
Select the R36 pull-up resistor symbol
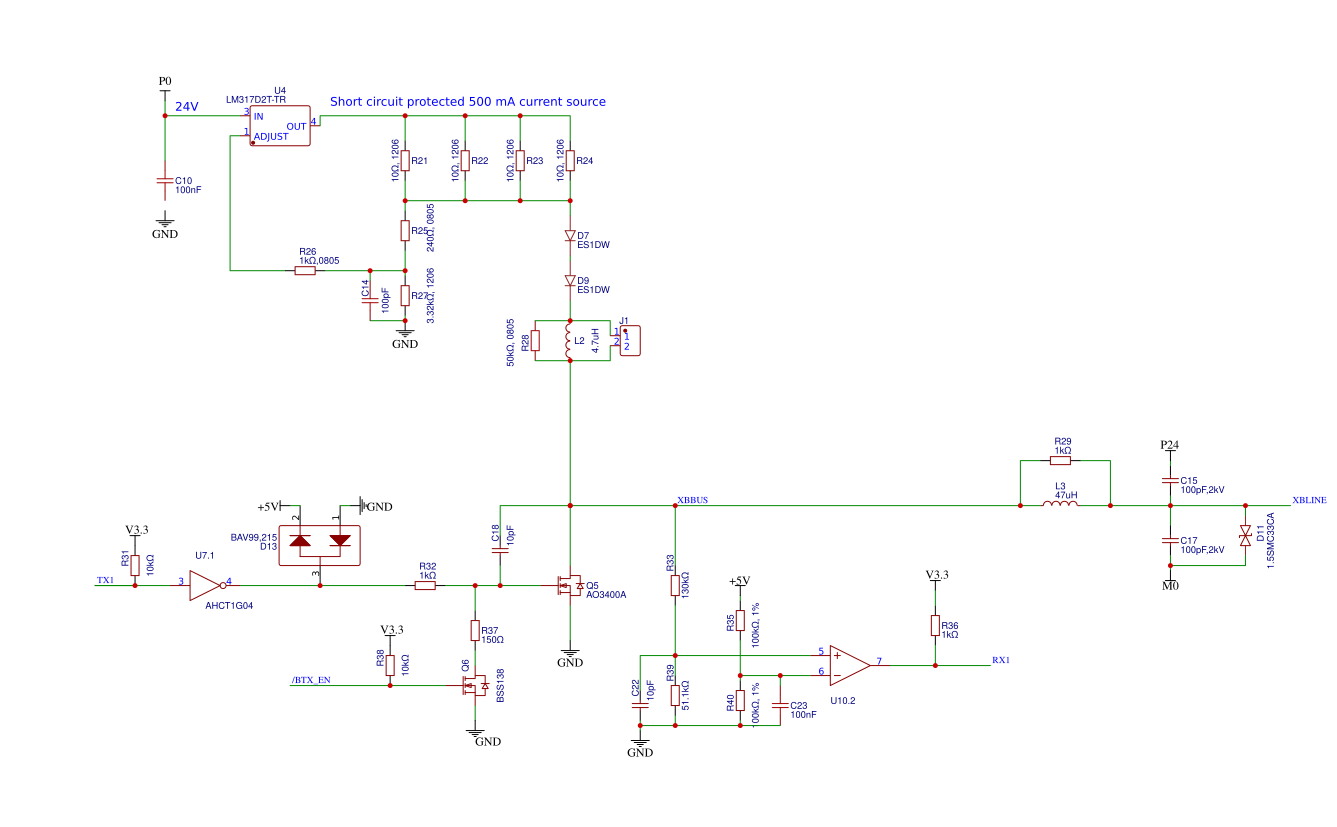(935, 626)
